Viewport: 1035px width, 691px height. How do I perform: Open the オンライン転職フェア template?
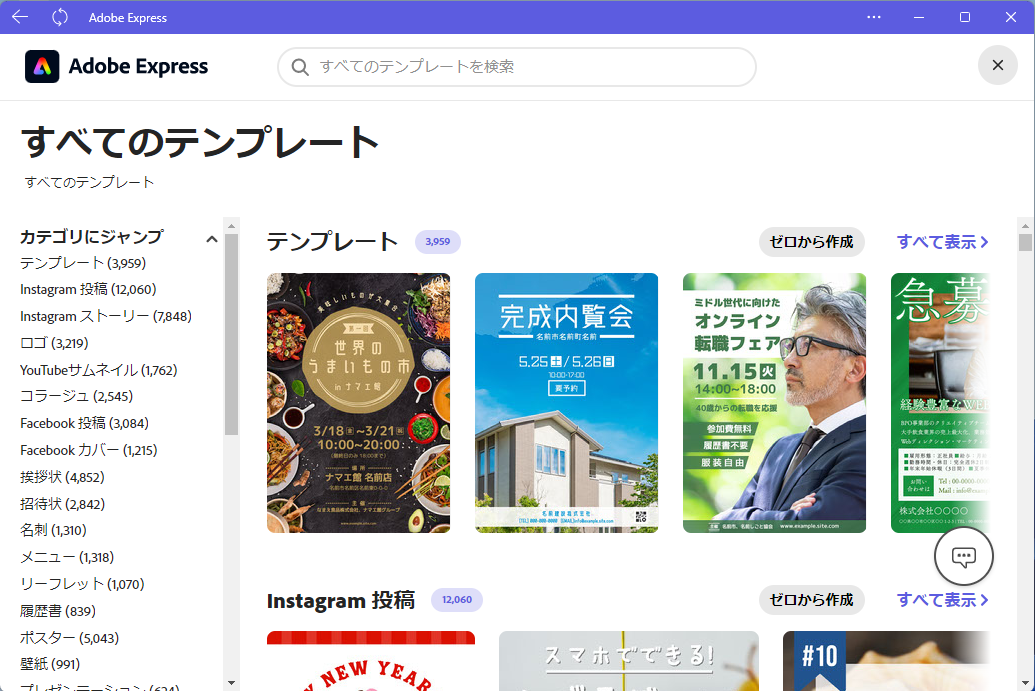774,403
